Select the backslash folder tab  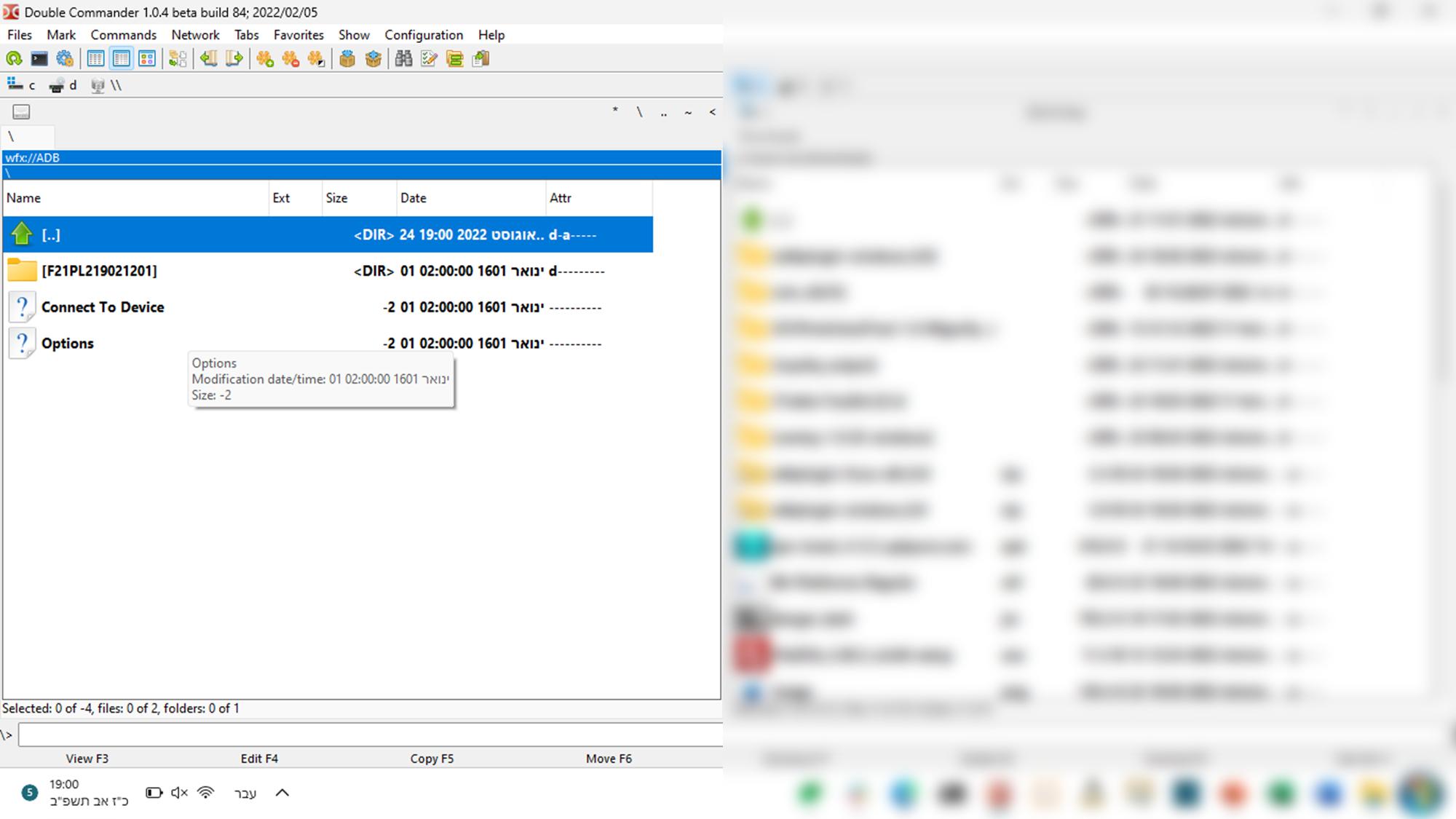[x=28, y=136]
